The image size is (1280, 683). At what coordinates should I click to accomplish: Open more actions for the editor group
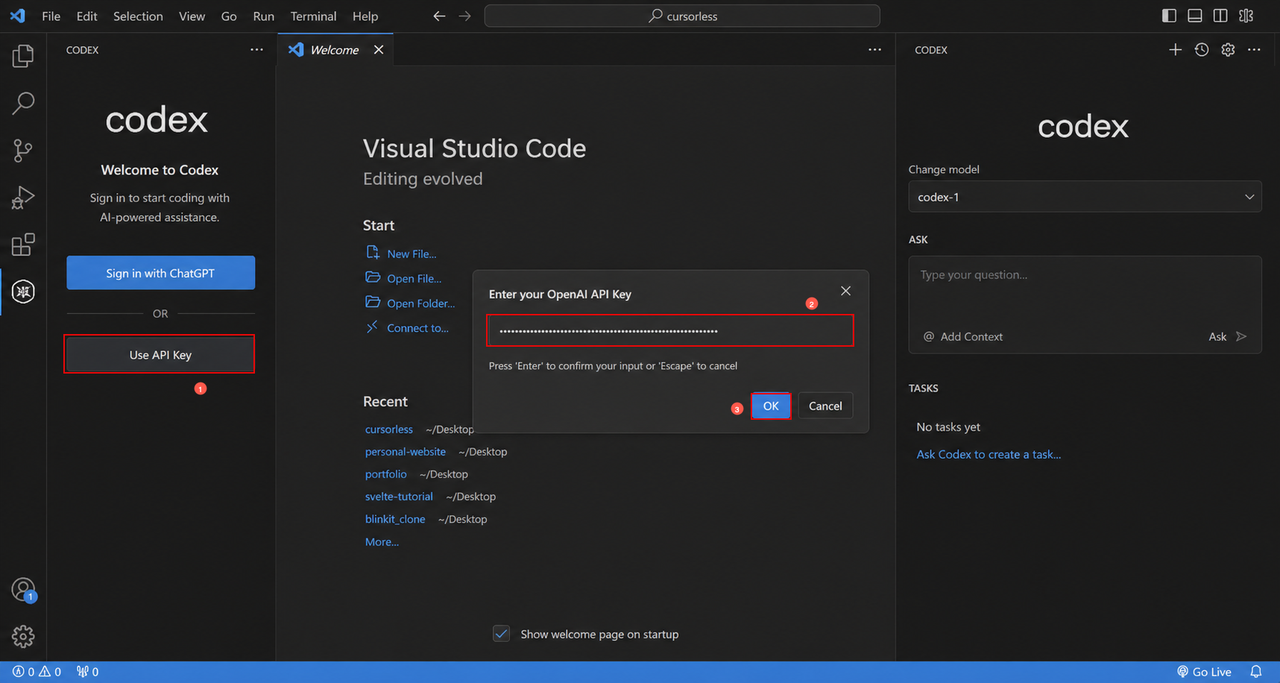coord(875,49)
